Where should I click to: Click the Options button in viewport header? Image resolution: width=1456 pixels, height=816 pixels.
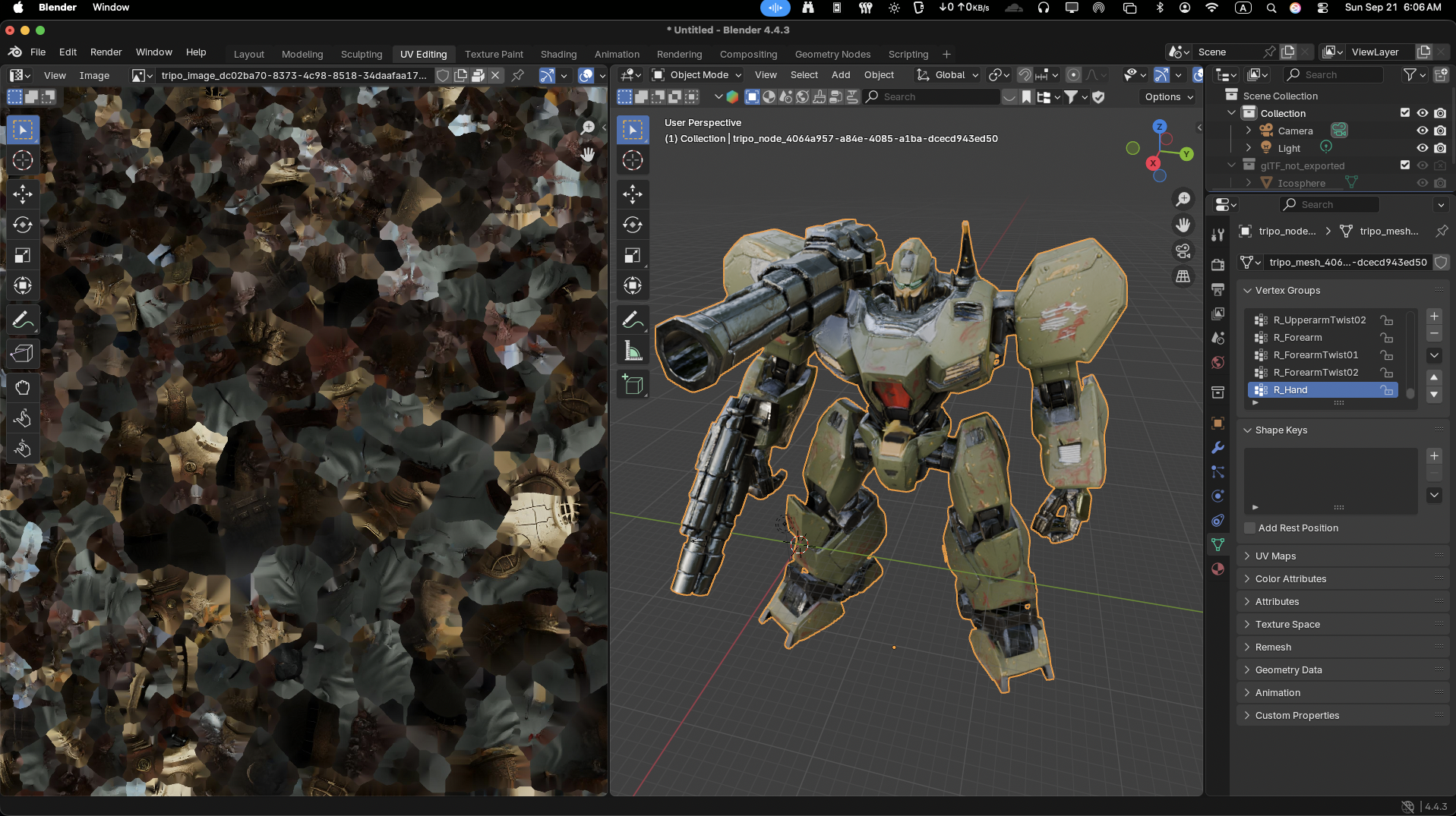pyautogui.click(x=1168, y=97)
